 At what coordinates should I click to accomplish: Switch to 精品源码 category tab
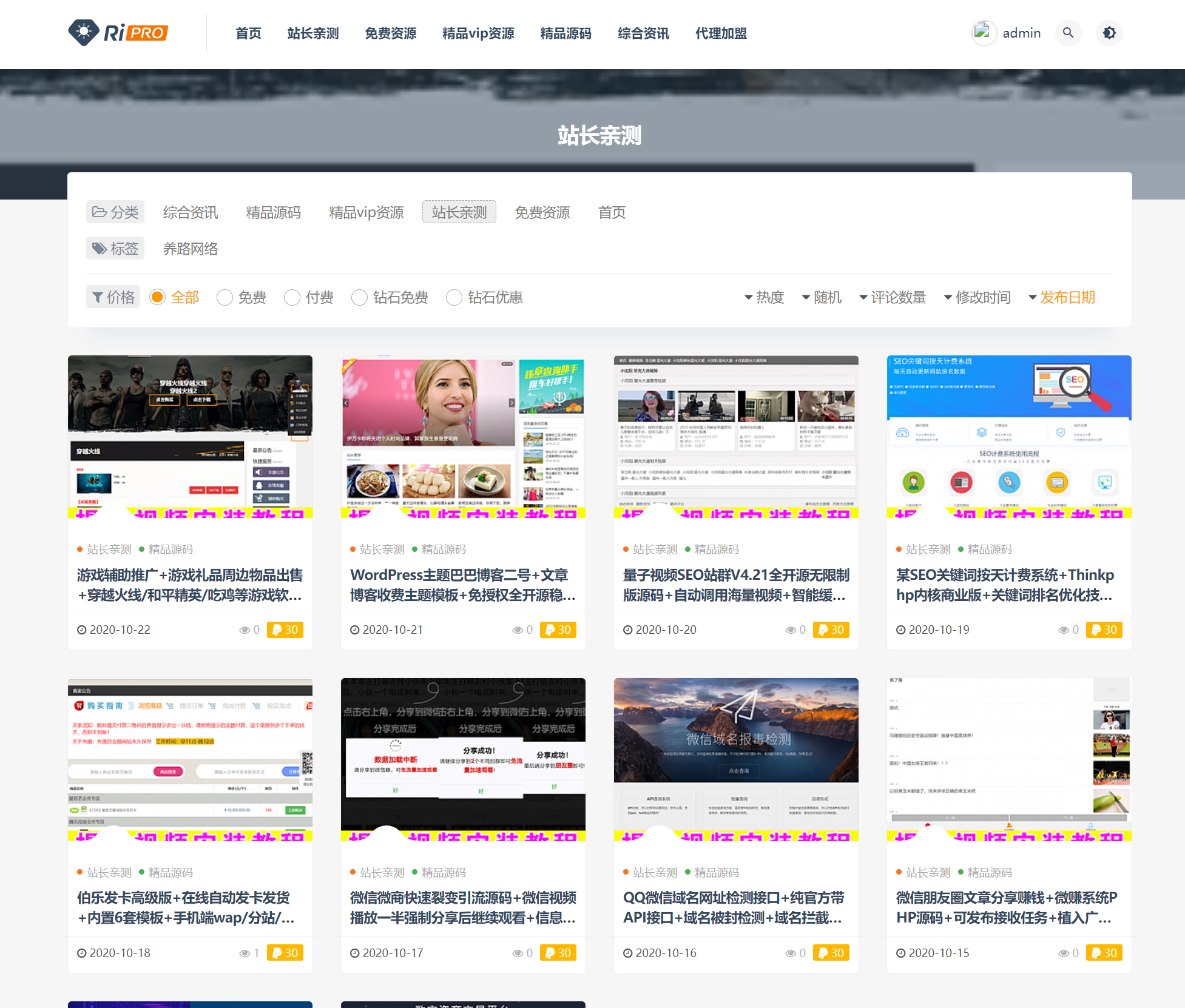point(273,212)
